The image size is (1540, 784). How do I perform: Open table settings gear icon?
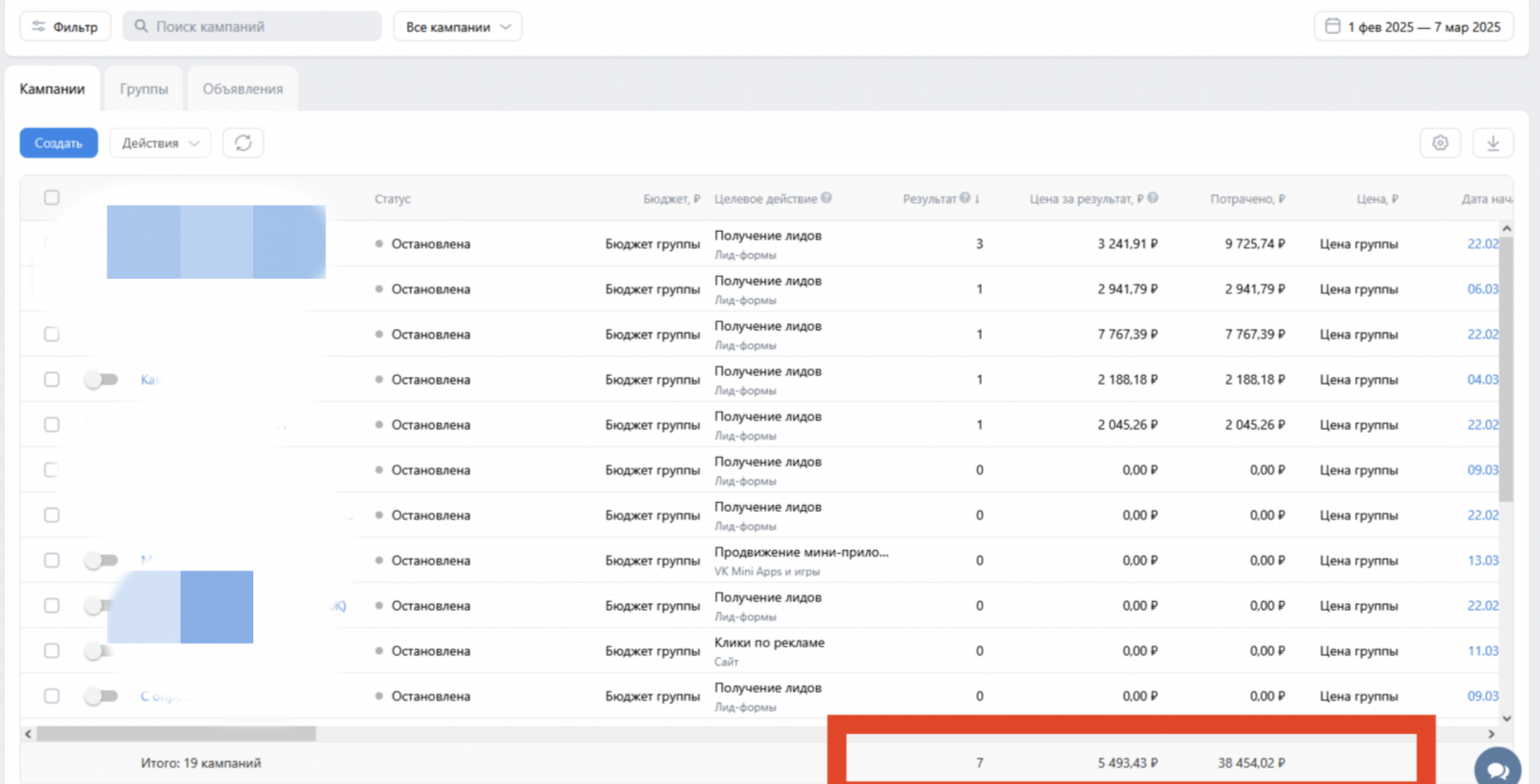(1440, 143)
